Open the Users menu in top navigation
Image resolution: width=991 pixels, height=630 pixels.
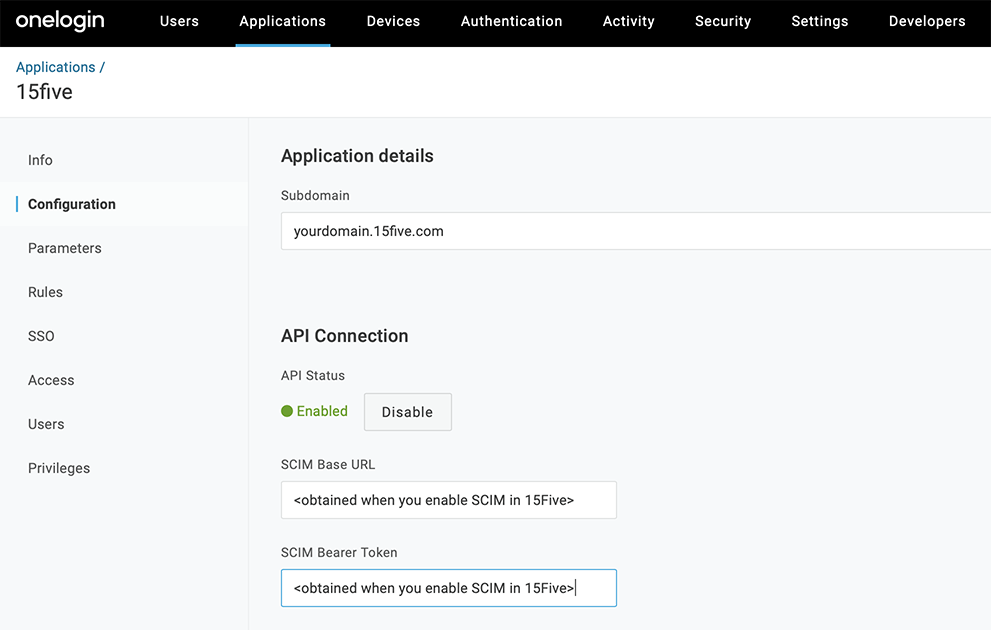[179, 21]
